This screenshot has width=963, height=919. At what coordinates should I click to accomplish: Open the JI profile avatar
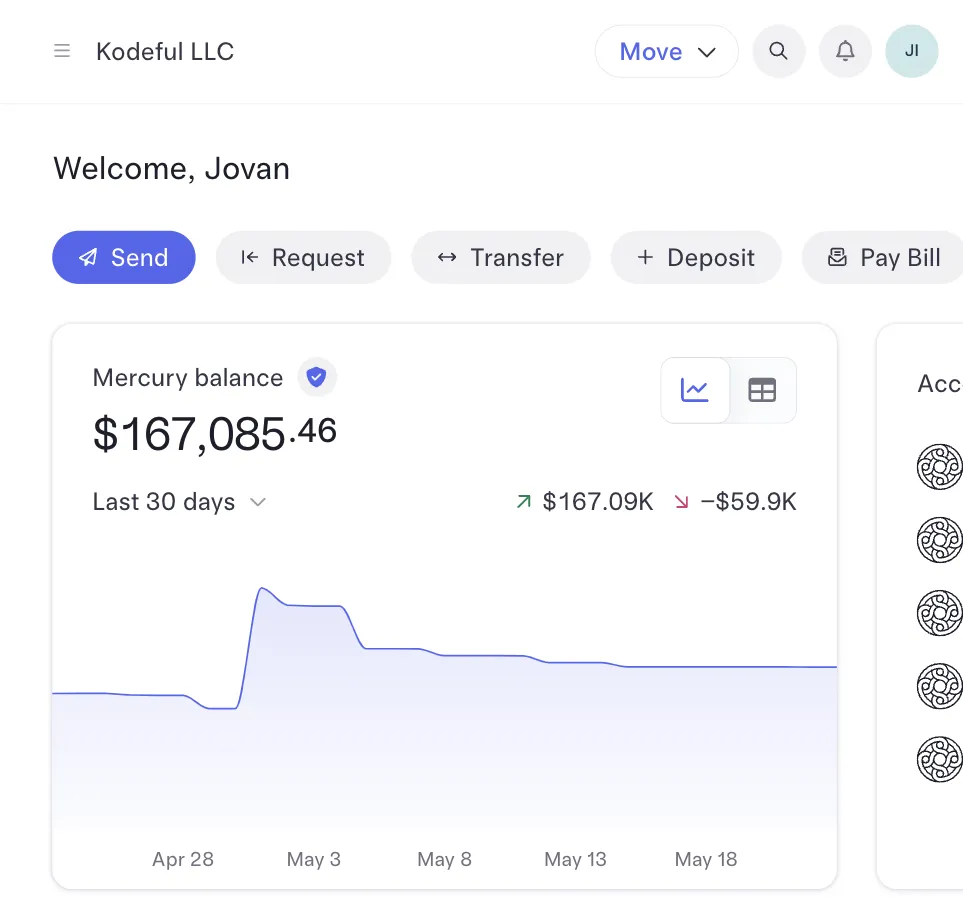click(x=911, y=51)
